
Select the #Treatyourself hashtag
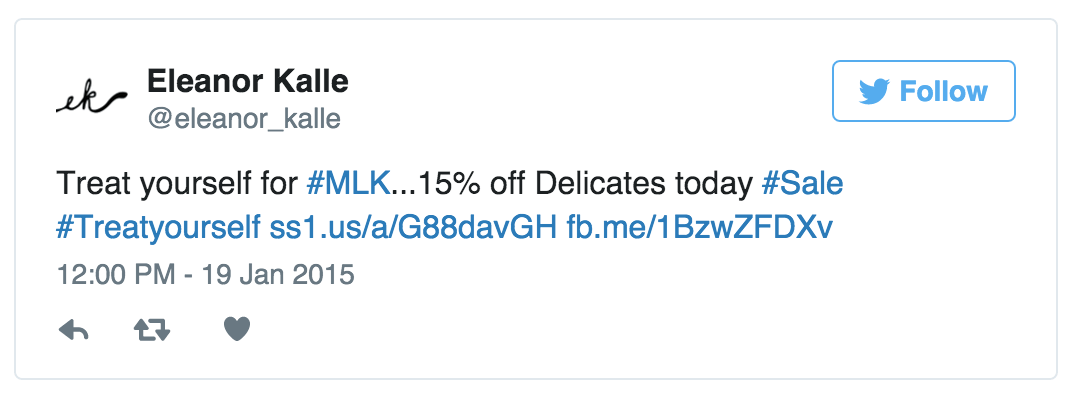(x=158, y=228)
